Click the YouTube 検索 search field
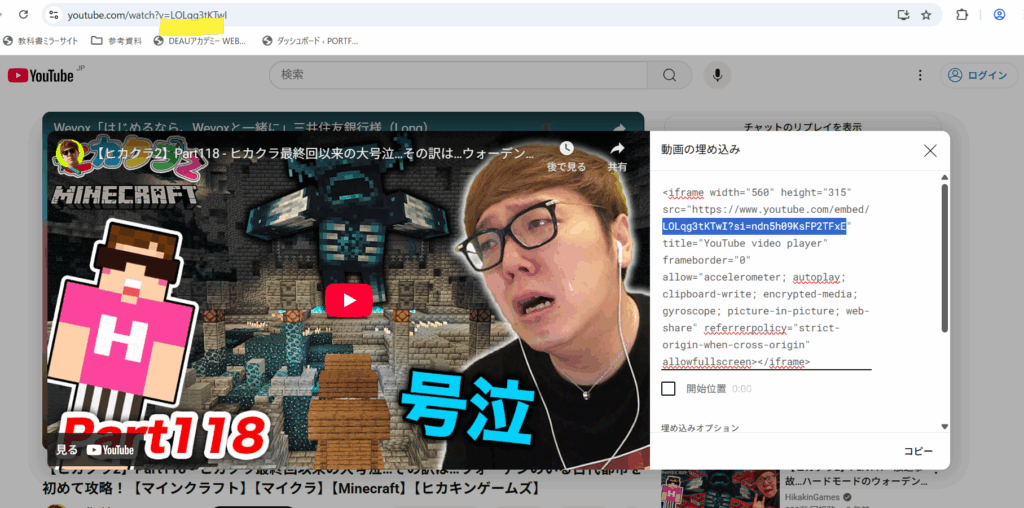 click(x=460, y=75)
